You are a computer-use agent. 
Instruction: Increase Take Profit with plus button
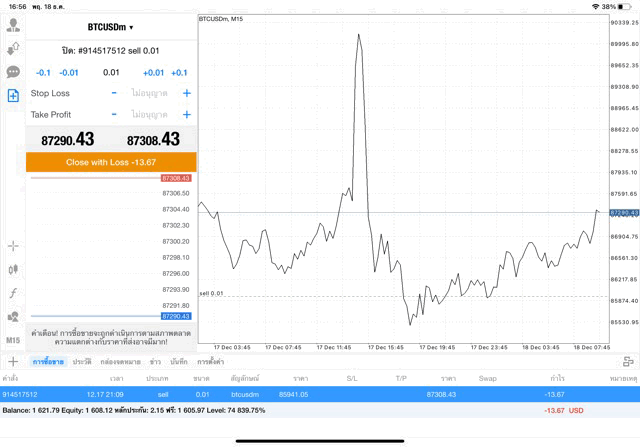click(x=186, y=115)
